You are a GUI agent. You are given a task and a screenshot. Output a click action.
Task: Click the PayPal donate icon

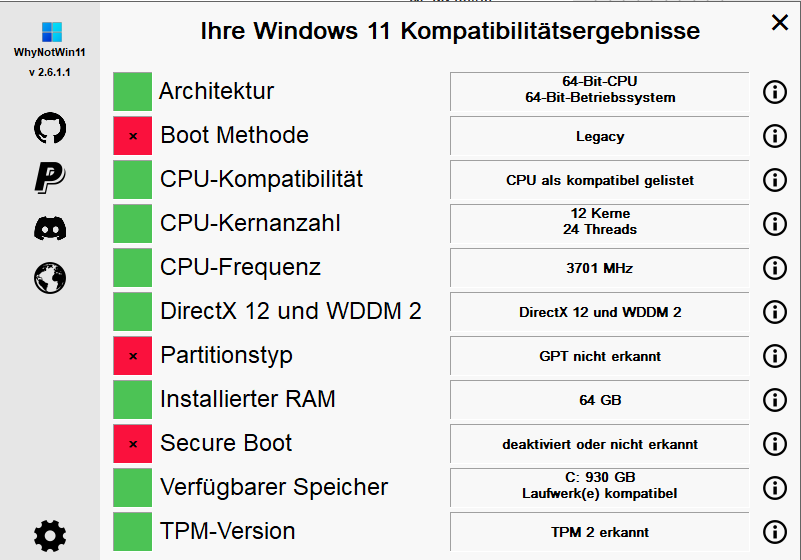[50, 177]
